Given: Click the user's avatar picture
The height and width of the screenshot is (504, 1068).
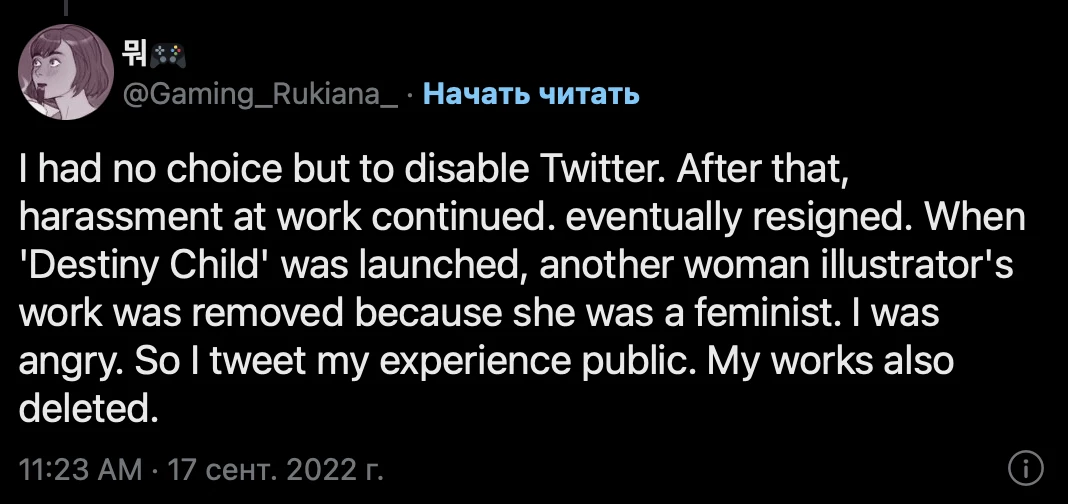Looking at the screenshot, I should (x=65, y=72).
